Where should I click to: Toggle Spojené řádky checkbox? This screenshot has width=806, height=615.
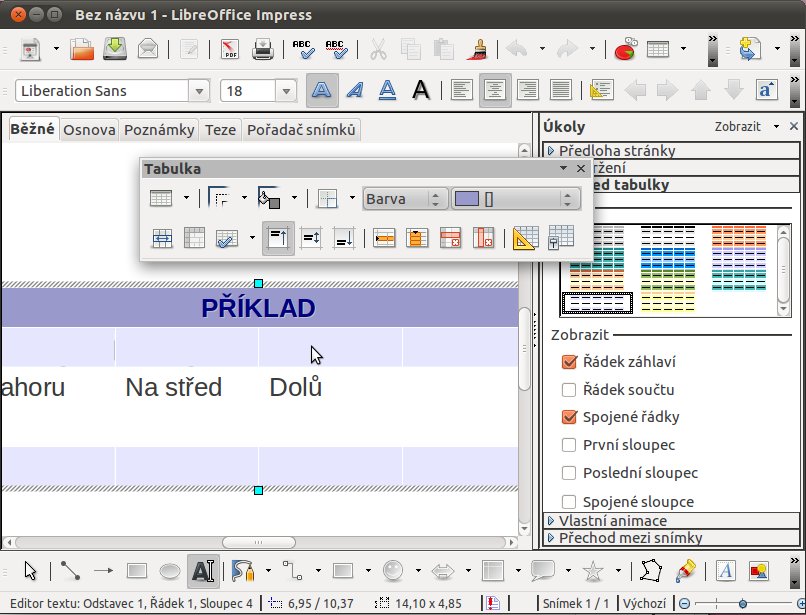tap(569, 417)
